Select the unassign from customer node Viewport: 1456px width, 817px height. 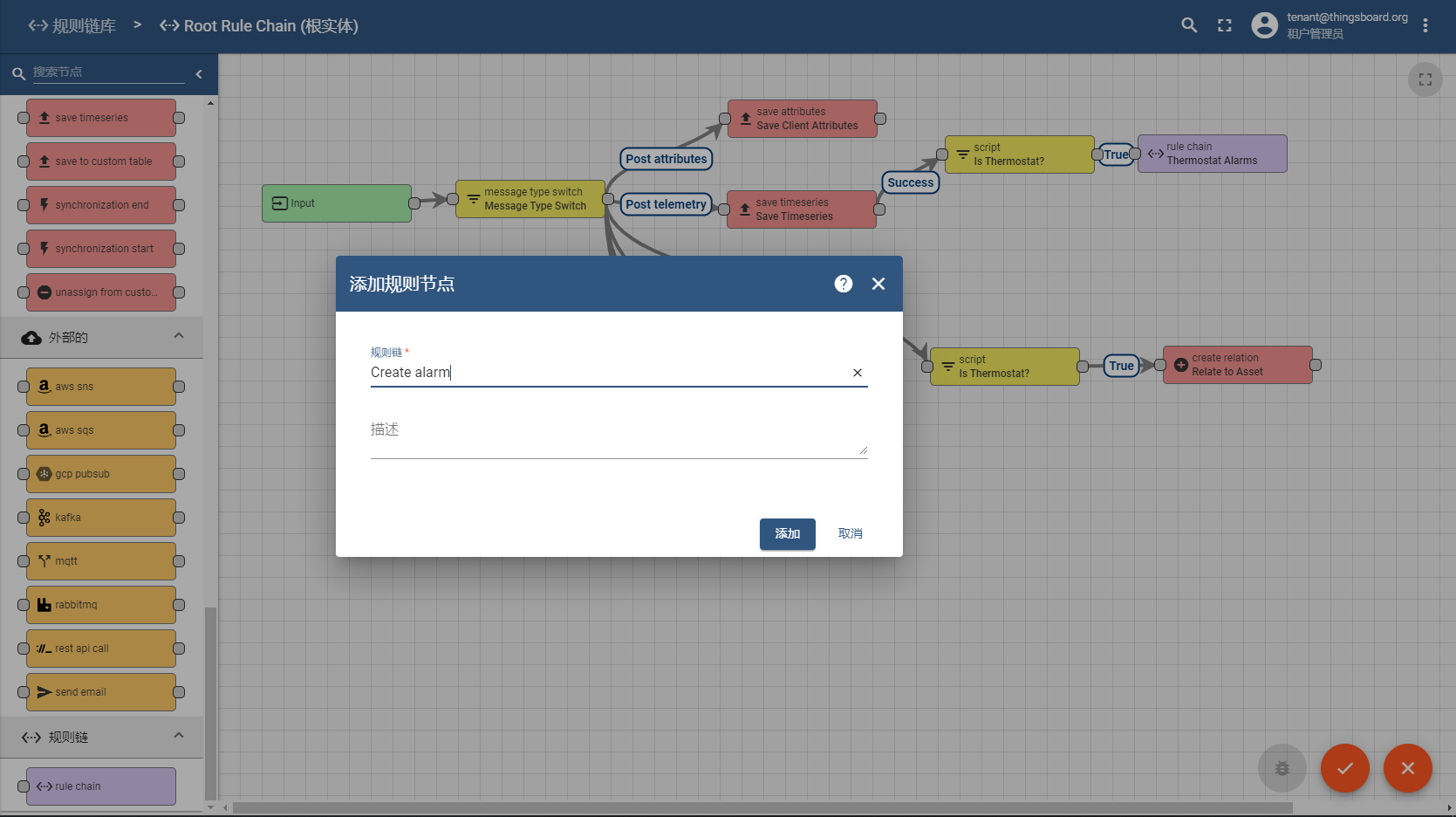click(101, 292)
